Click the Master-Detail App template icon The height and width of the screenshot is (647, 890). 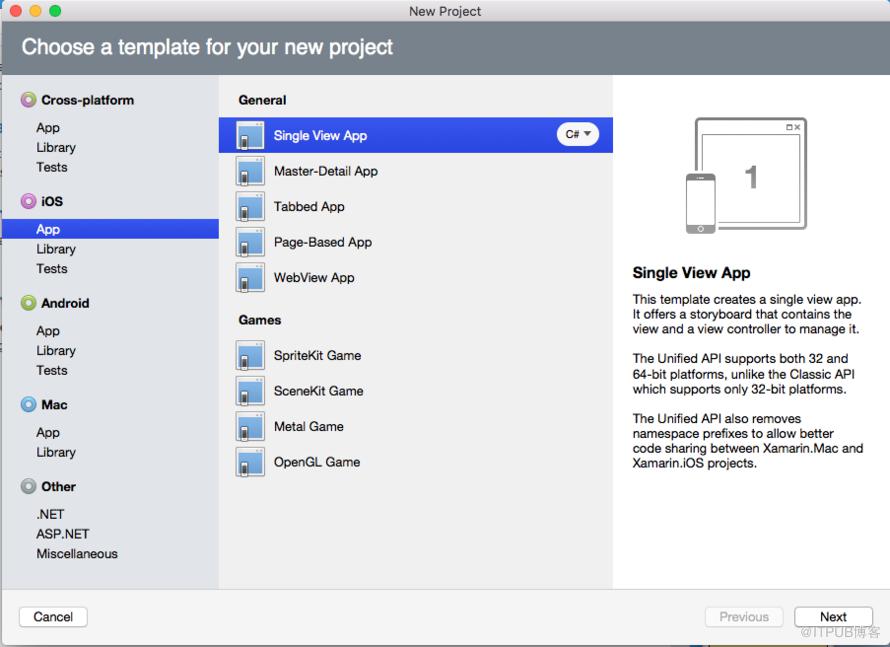pyautogui.click(x=250, y=171)
